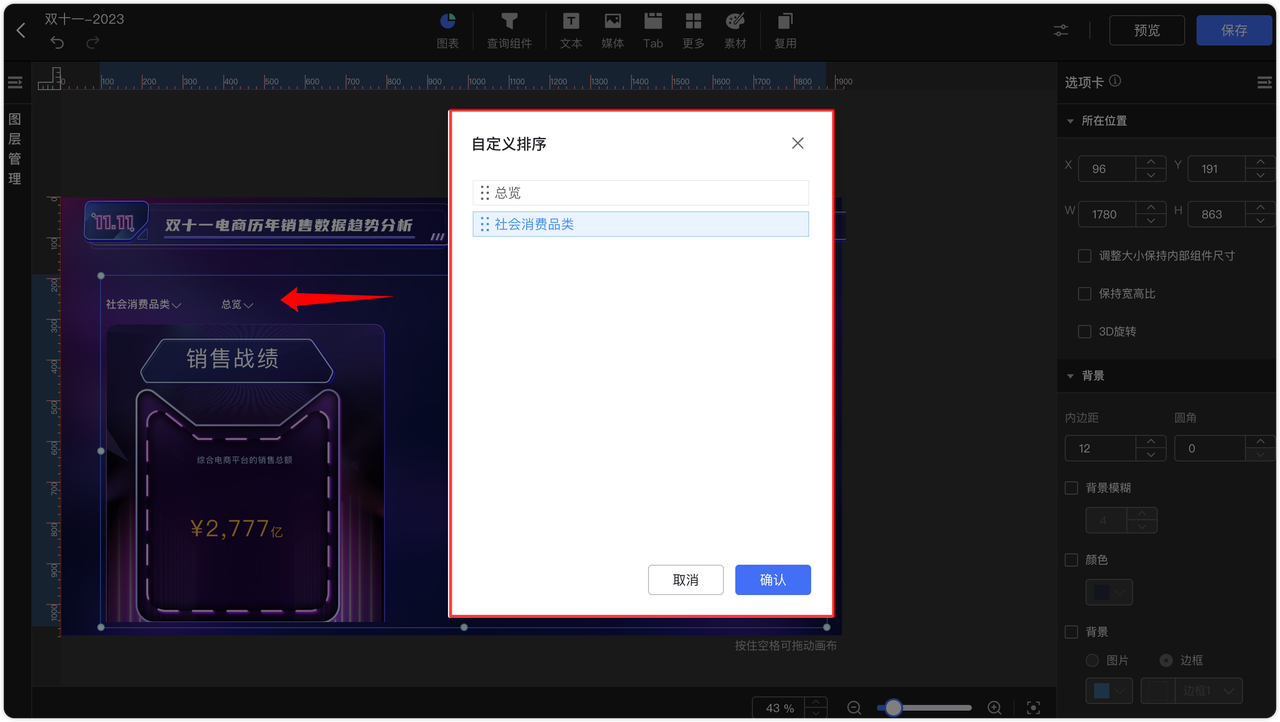Open the 边框1 border style dropdown

[1207, 690]
